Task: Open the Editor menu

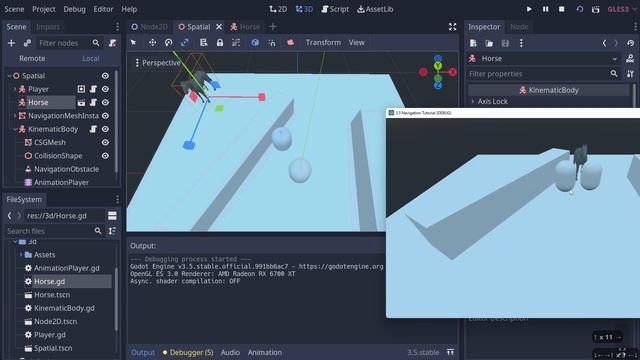Action: [103, 9]
